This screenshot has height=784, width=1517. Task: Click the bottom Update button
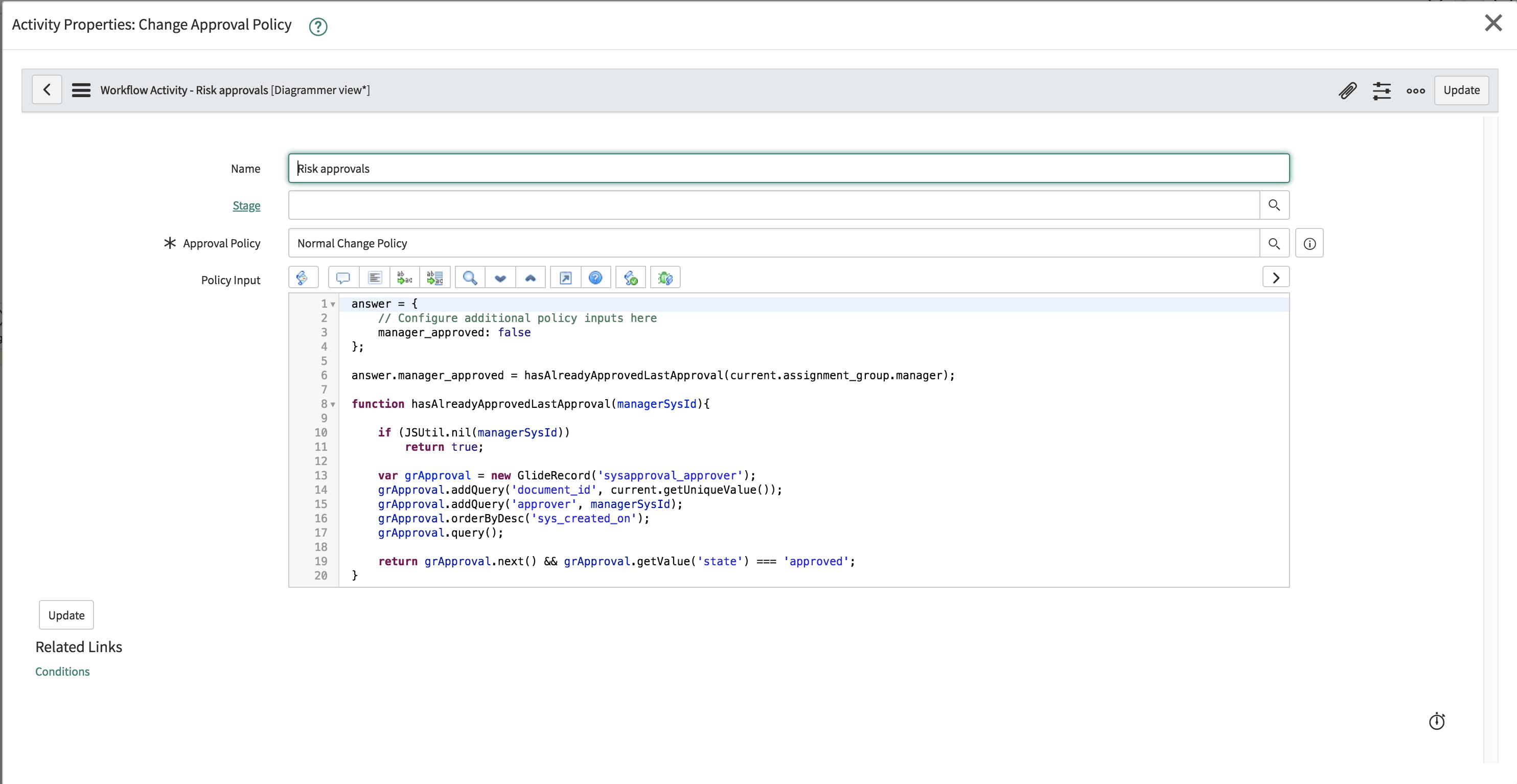[66, 615]
